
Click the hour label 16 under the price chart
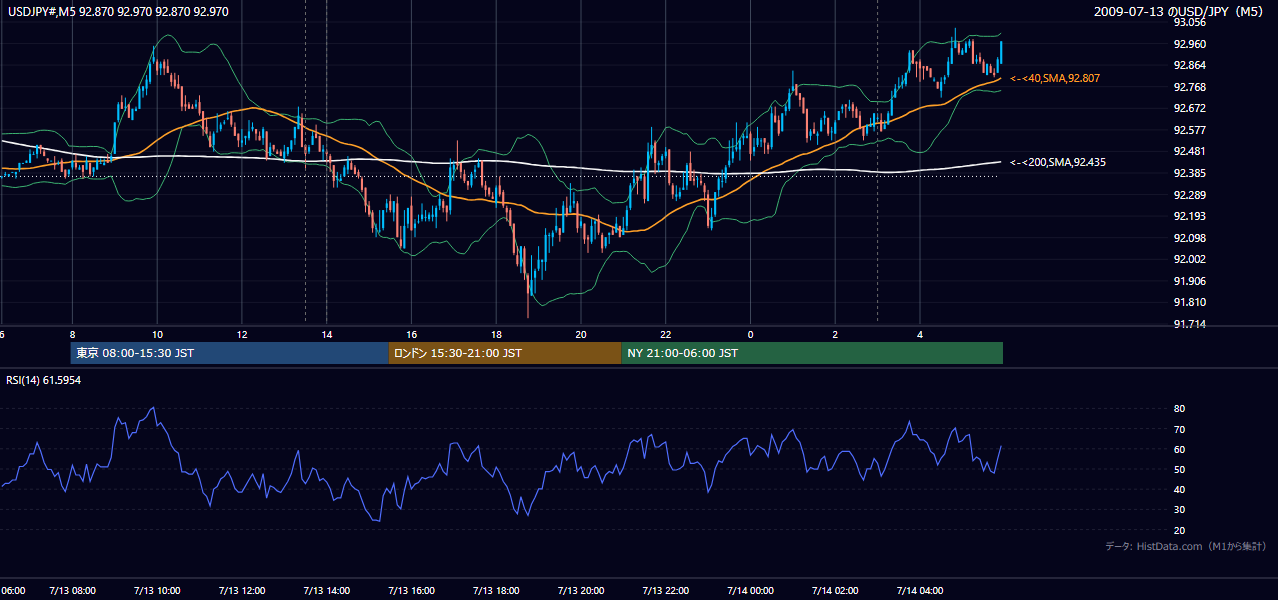pyautogui.click(x=411, y=334)
